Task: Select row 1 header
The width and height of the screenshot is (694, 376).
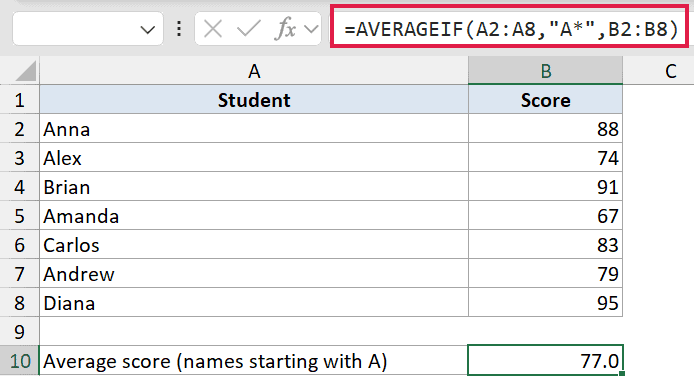Action: pos(19,100)
